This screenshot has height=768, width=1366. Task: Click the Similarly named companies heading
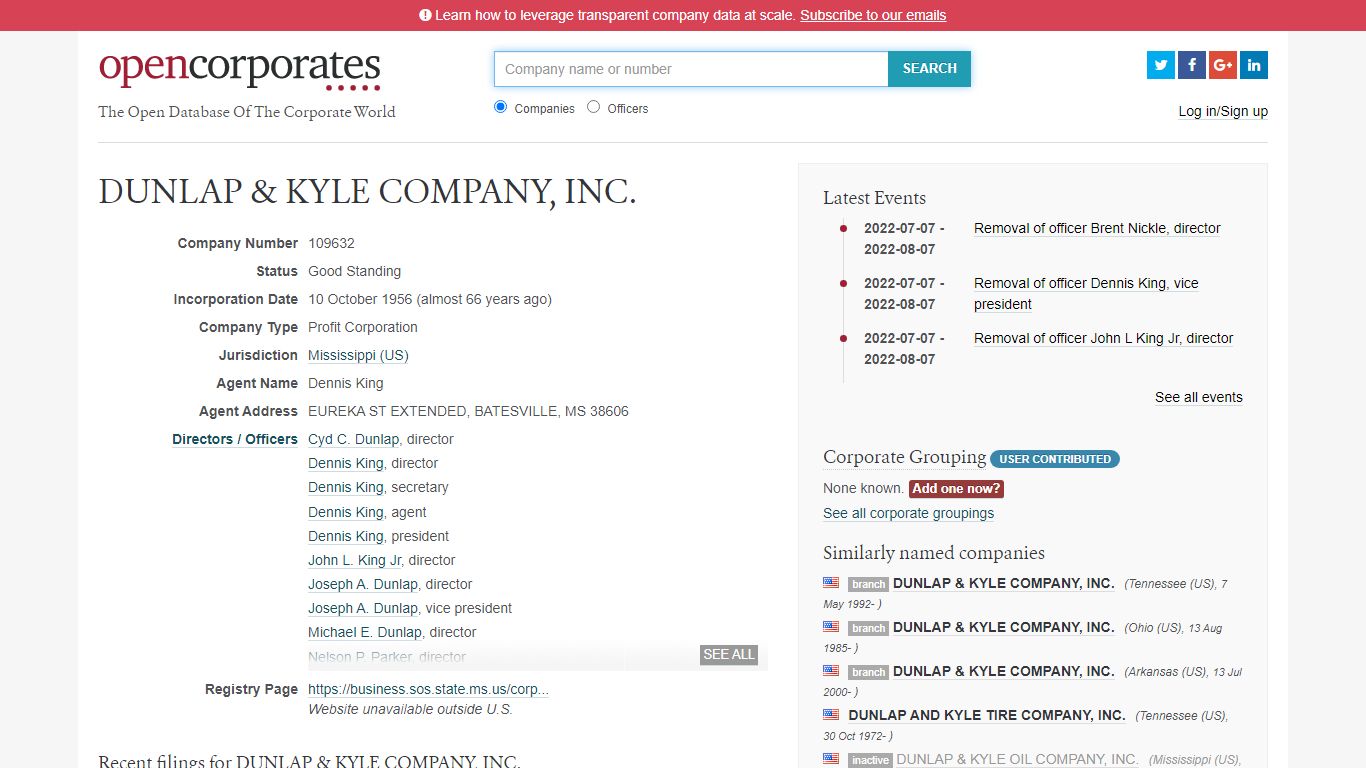tap(933, 553)
